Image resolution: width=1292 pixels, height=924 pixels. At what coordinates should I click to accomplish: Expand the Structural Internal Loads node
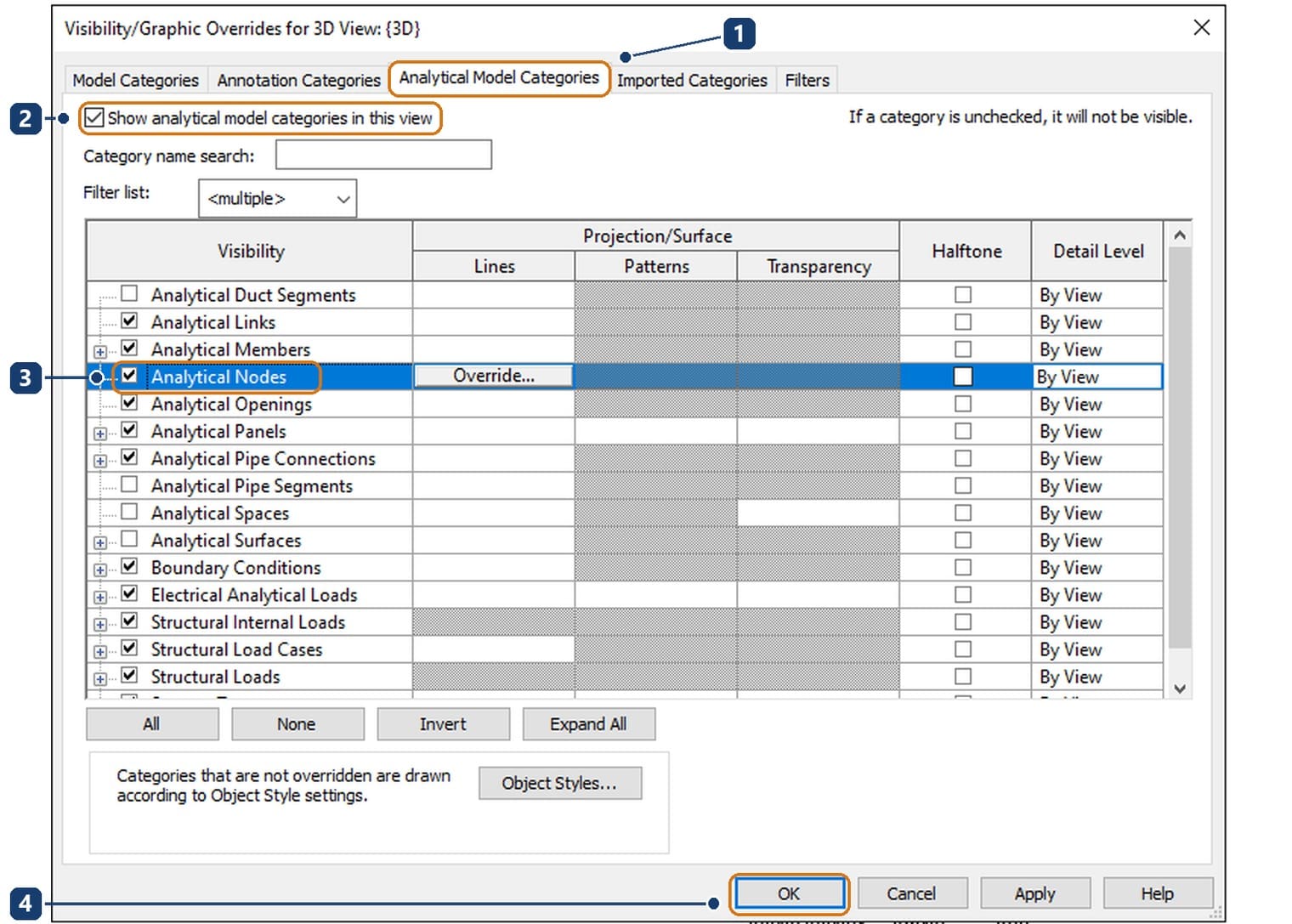[100, 624]
